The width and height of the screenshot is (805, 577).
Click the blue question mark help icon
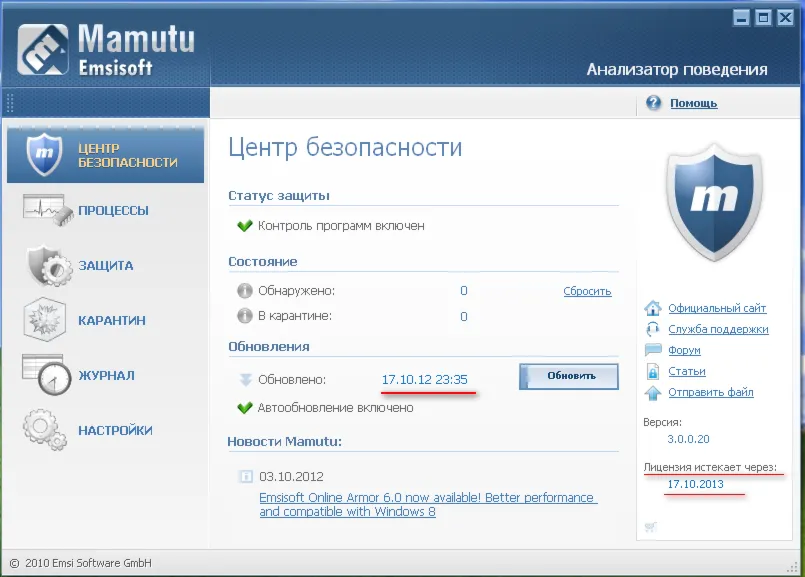point(653,103)
